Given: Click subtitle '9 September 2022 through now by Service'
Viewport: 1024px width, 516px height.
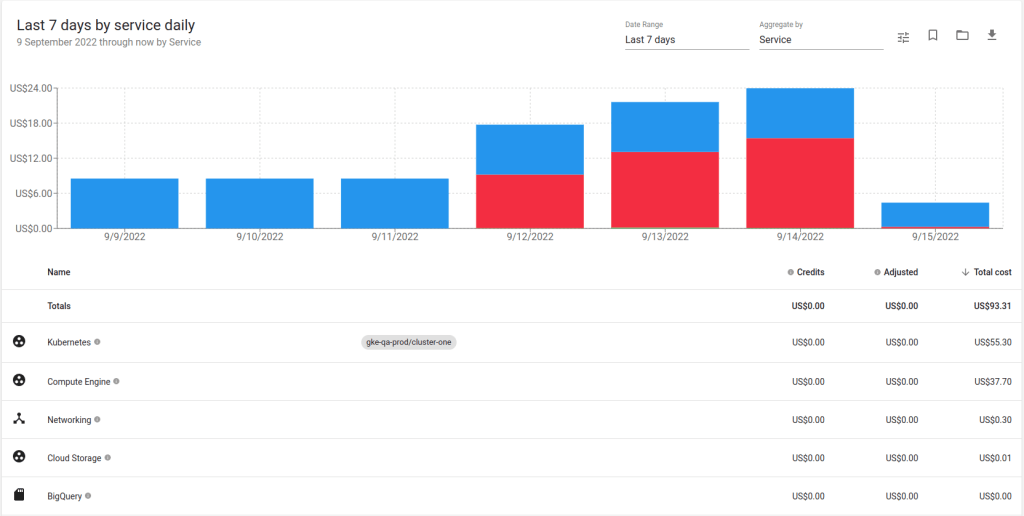Looking at the screenshot, I should [x=109, y=42].
